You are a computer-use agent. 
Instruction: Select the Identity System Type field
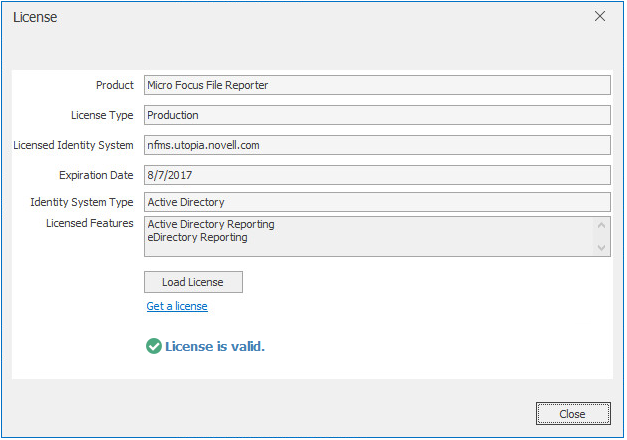[x=377, y=202]
